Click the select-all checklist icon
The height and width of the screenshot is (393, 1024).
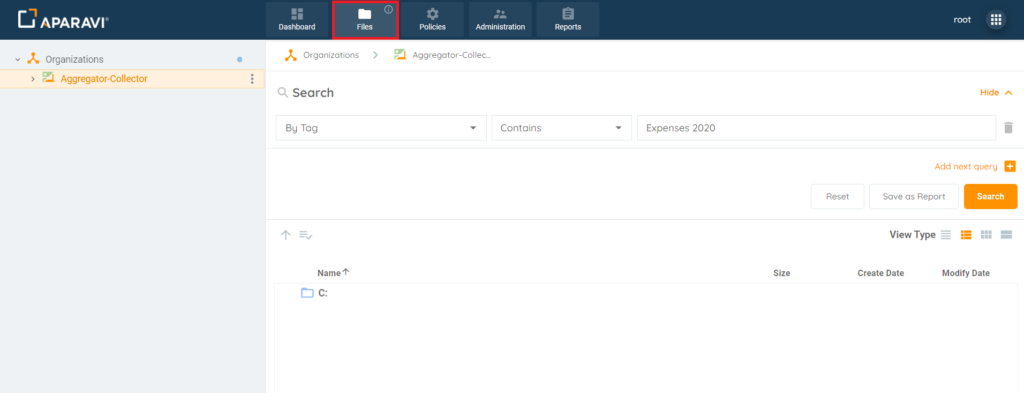coord(306,235)
